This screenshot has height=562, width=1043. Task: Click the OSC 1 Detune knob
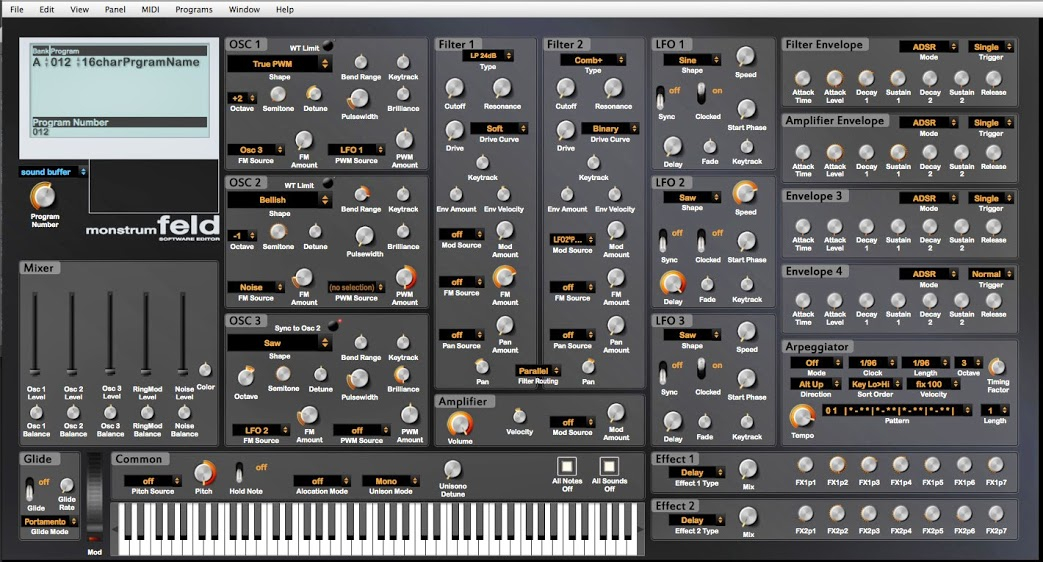[x=314, y=94]
